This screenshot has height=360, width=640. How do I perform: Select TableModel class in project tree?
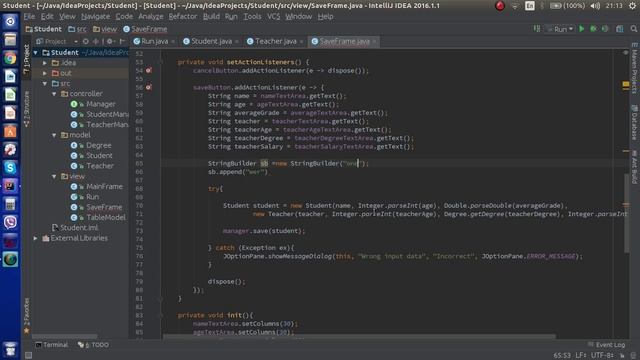coord(106,218)
